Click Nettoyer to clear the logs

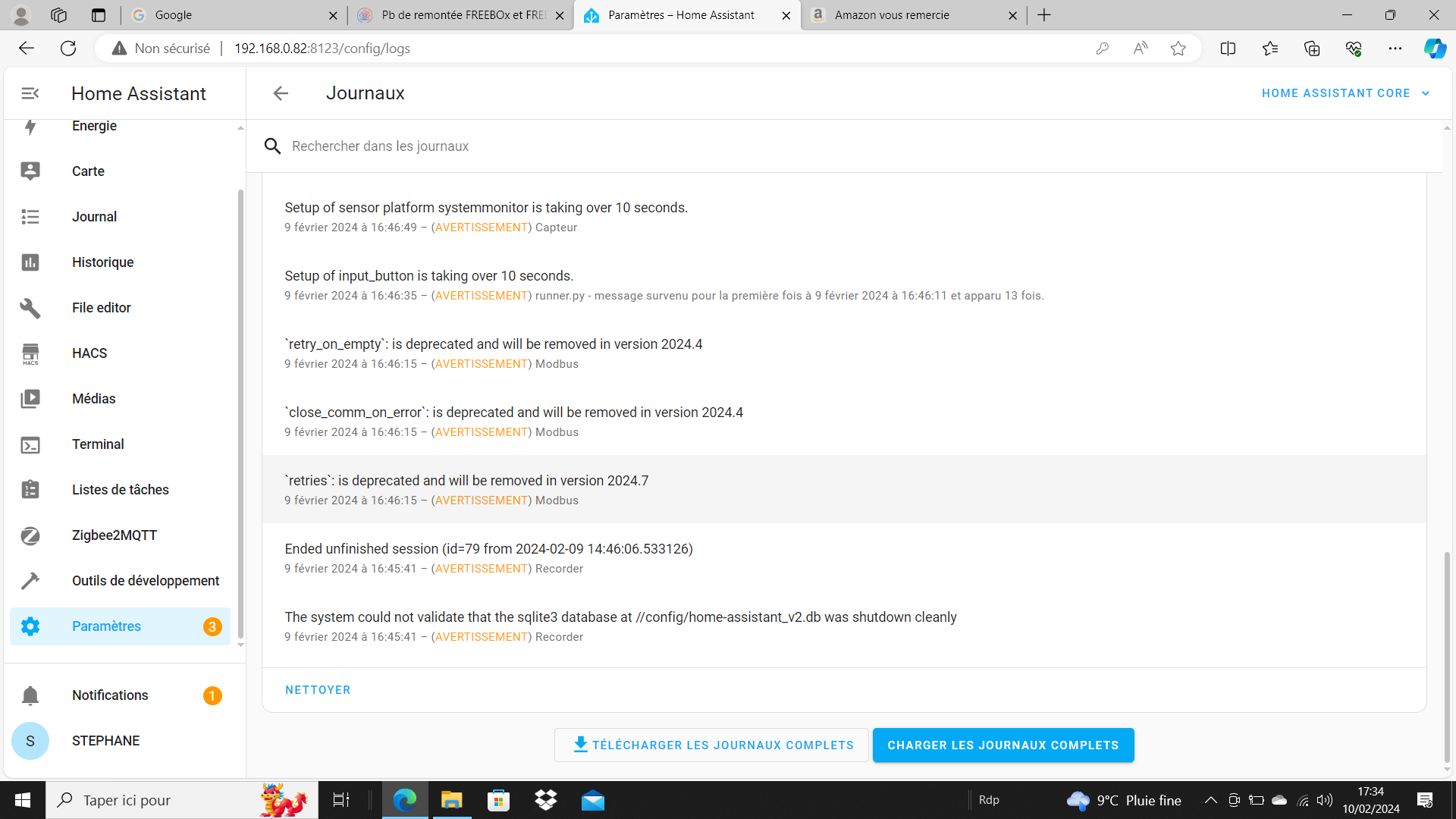click(x=318, y=690)
